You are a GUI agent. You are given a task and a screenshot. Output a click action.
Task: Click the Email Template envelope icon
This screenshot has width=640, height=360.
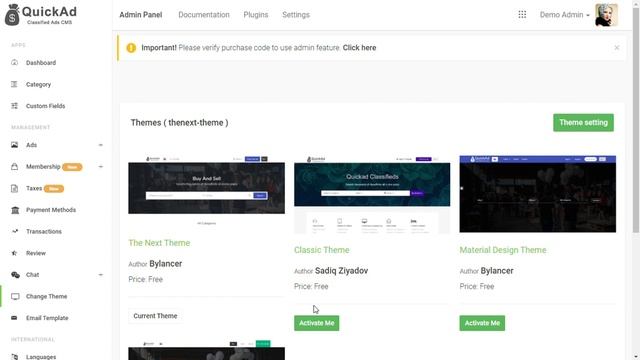[15, 318]
